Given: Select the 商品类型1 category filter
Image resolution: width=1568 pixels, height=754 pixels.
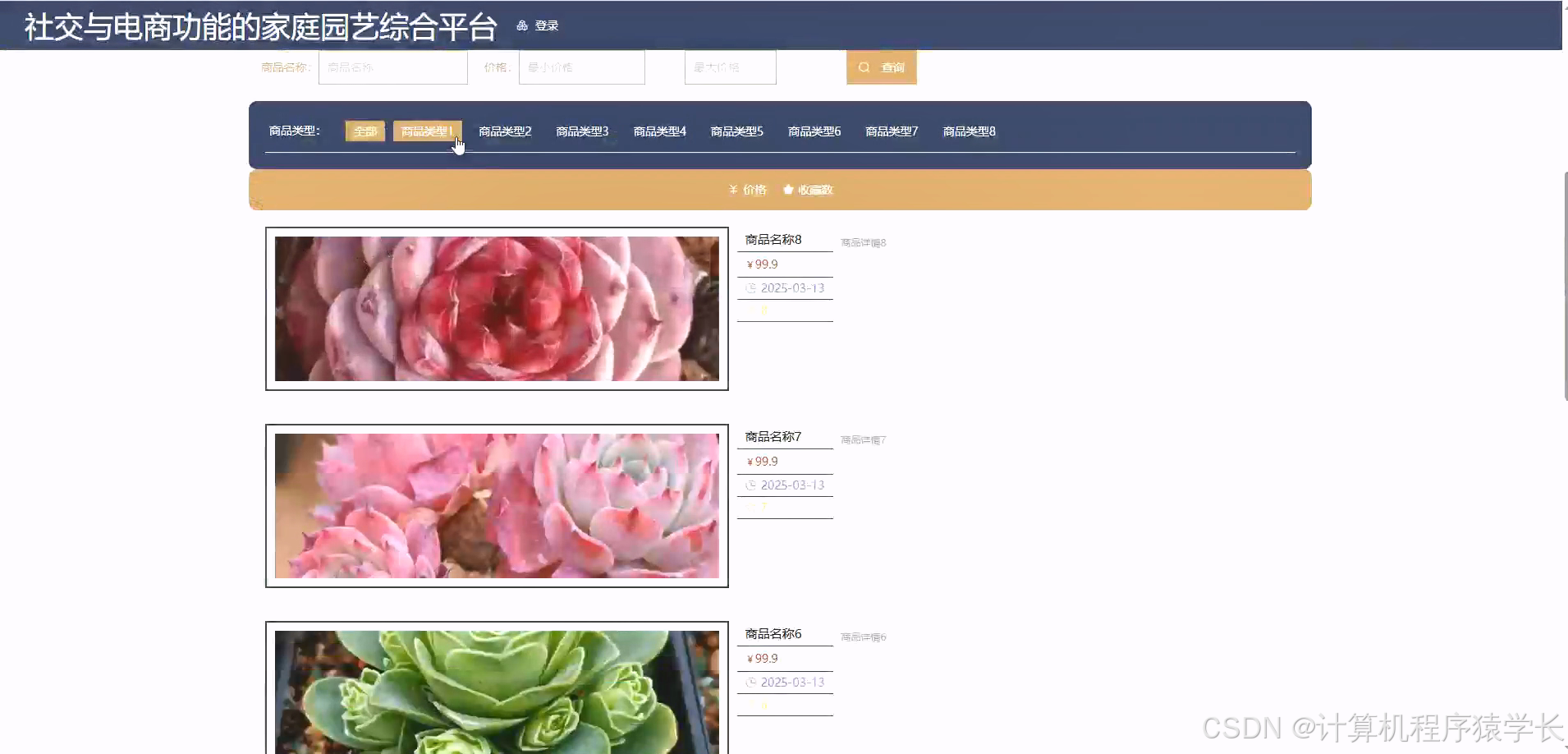Looking at the screenshot, I should tap(427, 131).
